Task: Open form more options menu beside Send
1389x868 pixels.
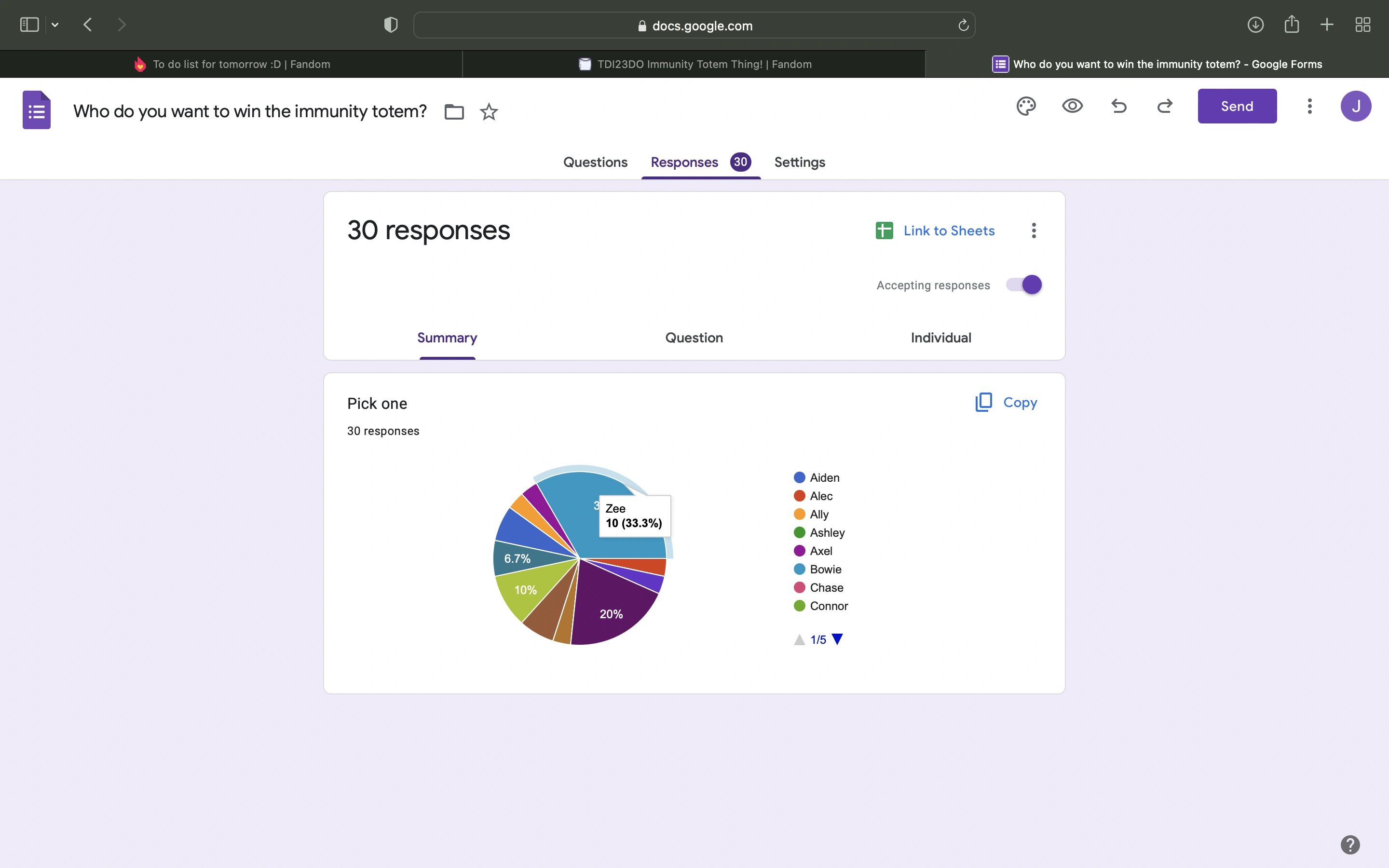Action: point(1309,106)
